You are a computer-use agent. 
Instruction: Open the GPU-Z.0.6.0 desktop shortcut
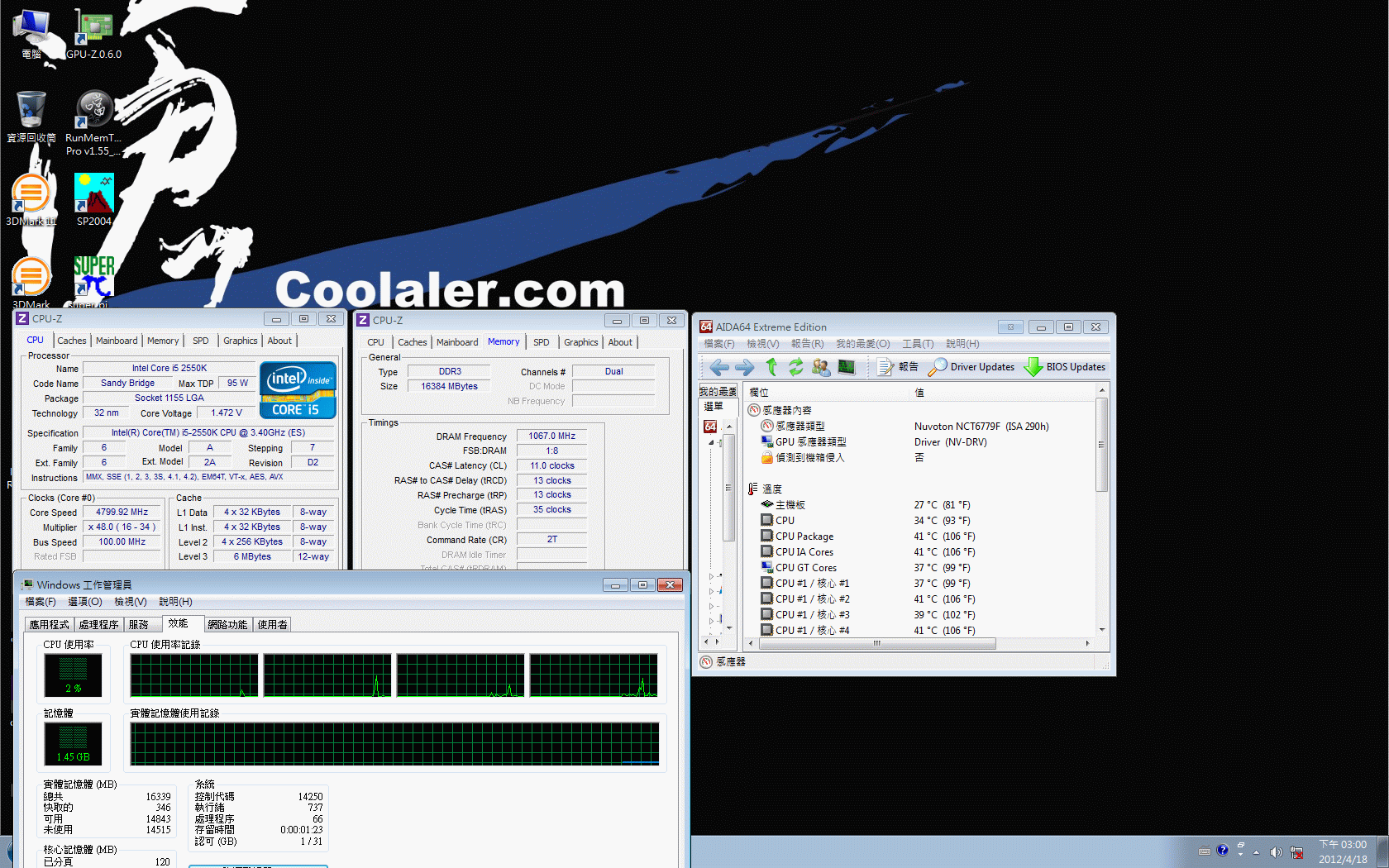coord(93,35)
